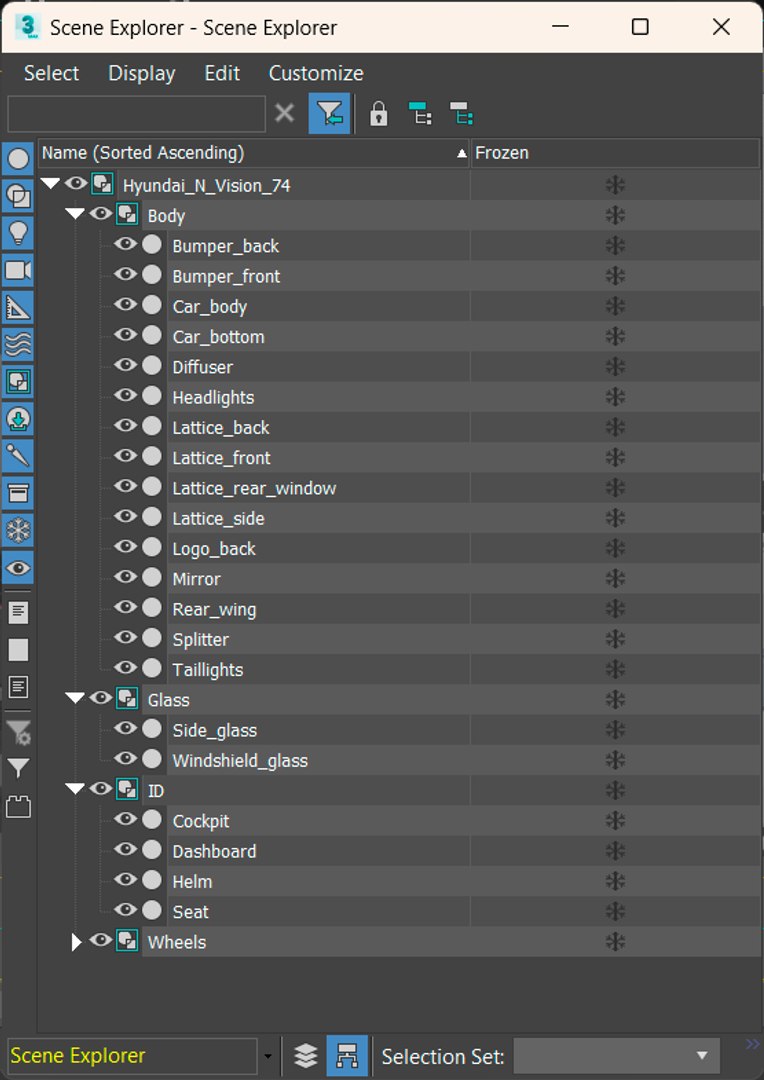Click second gray-teal hierarchy toolbar icon
This screenshot has width=764, height=1080.
pyautogui.click(x=461, y=113)
